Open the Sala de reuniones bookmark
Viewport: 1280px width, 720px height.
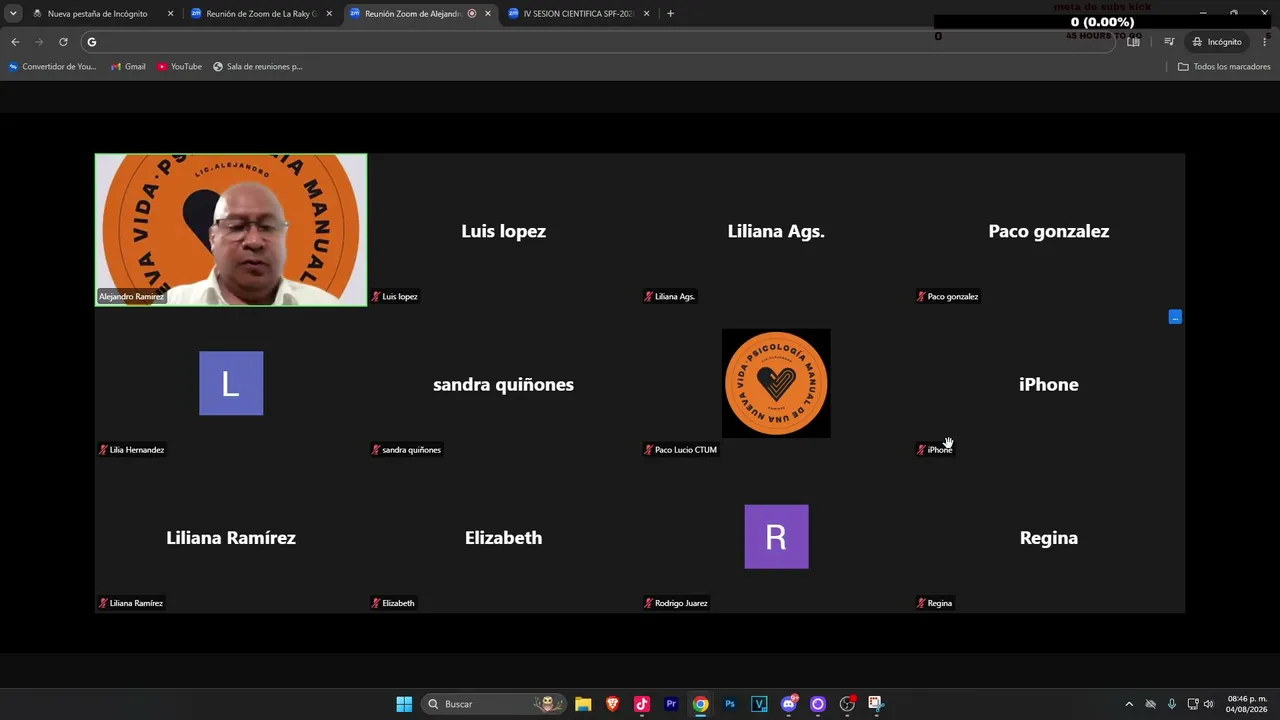258,67
